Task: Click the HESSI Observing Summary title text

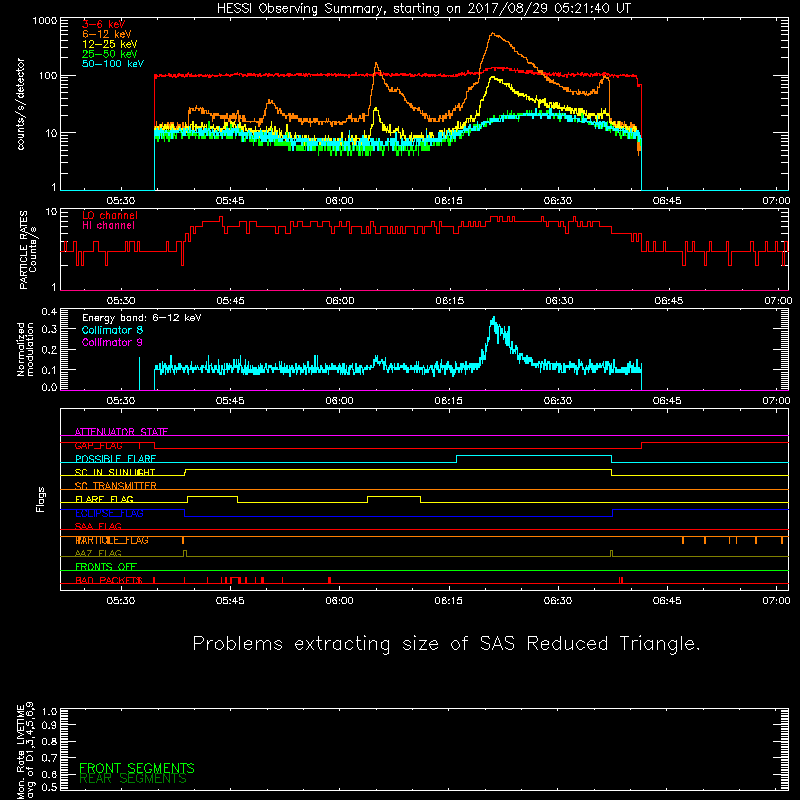Action: pos(423,9)
